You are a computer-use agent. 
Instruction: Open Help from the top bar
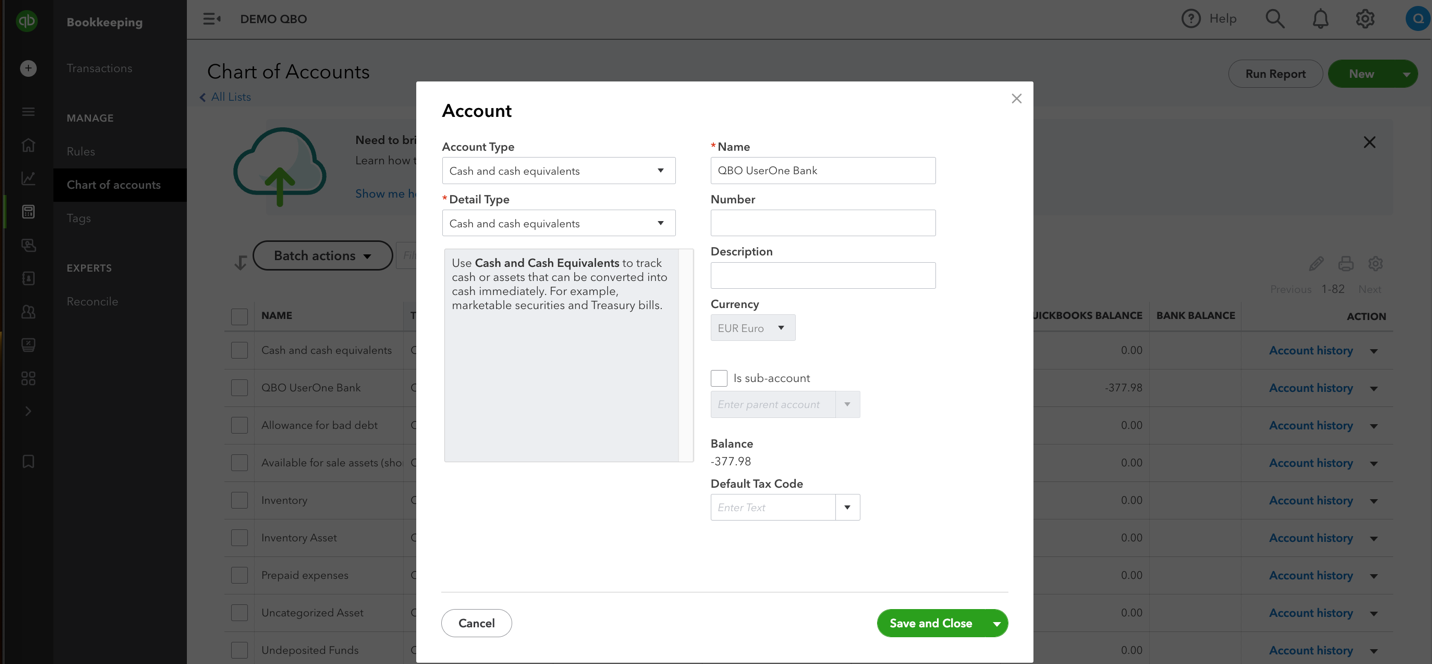1209,19
